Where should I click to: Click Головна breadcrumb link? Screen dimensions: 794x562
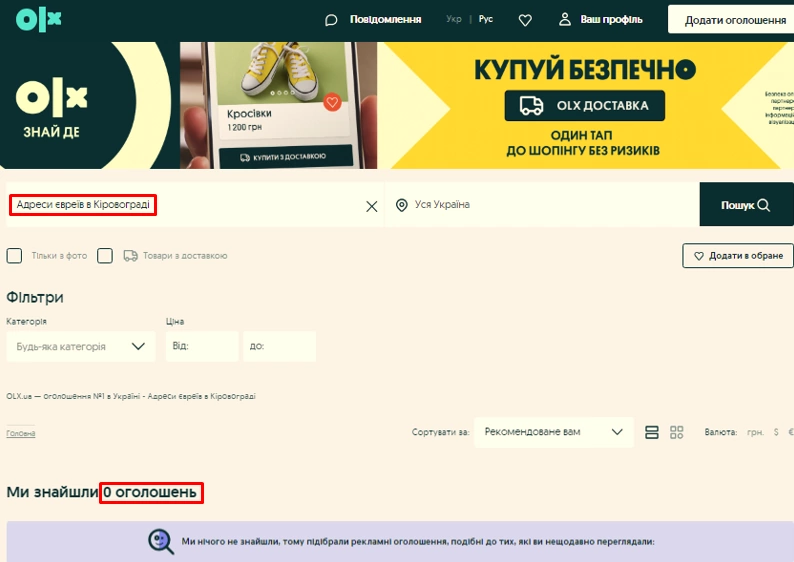pyautogui.click(x=21, y=433)
